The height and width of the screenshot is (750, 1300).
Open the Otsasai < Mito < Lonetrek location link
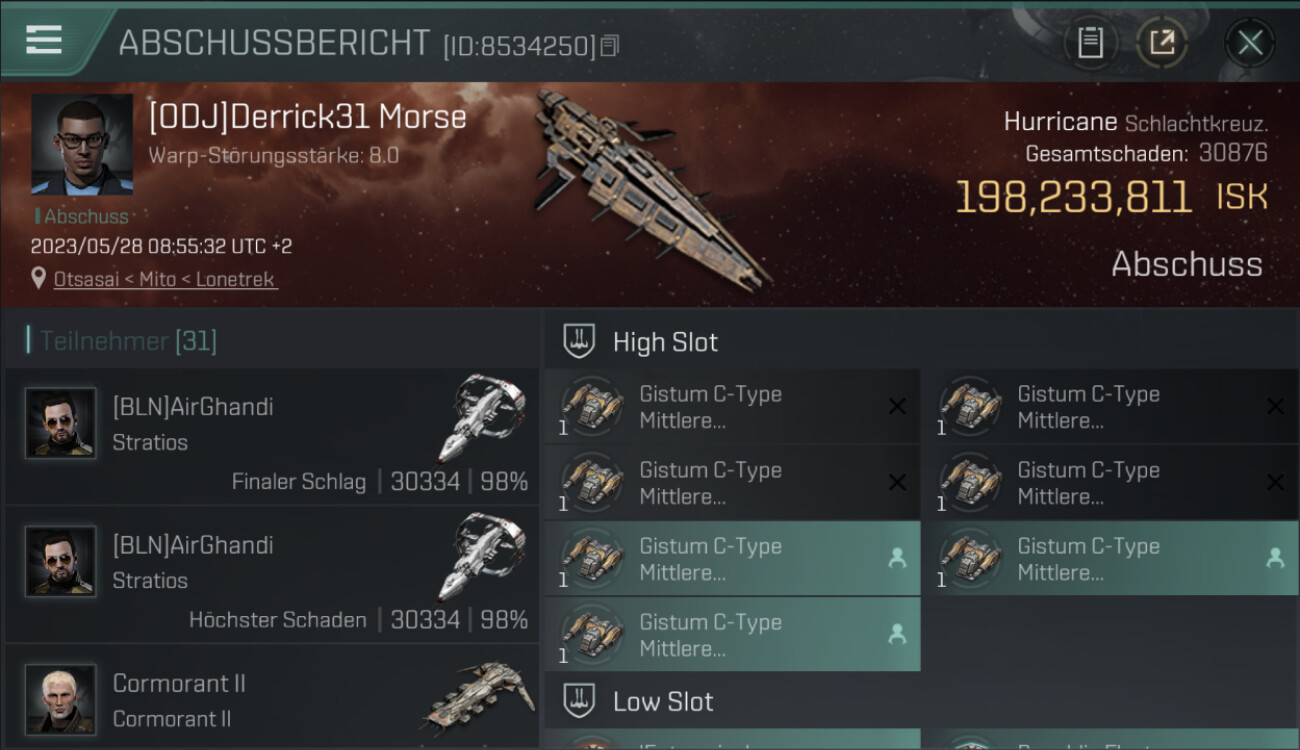pyautogui.click(x=165, y=280)
